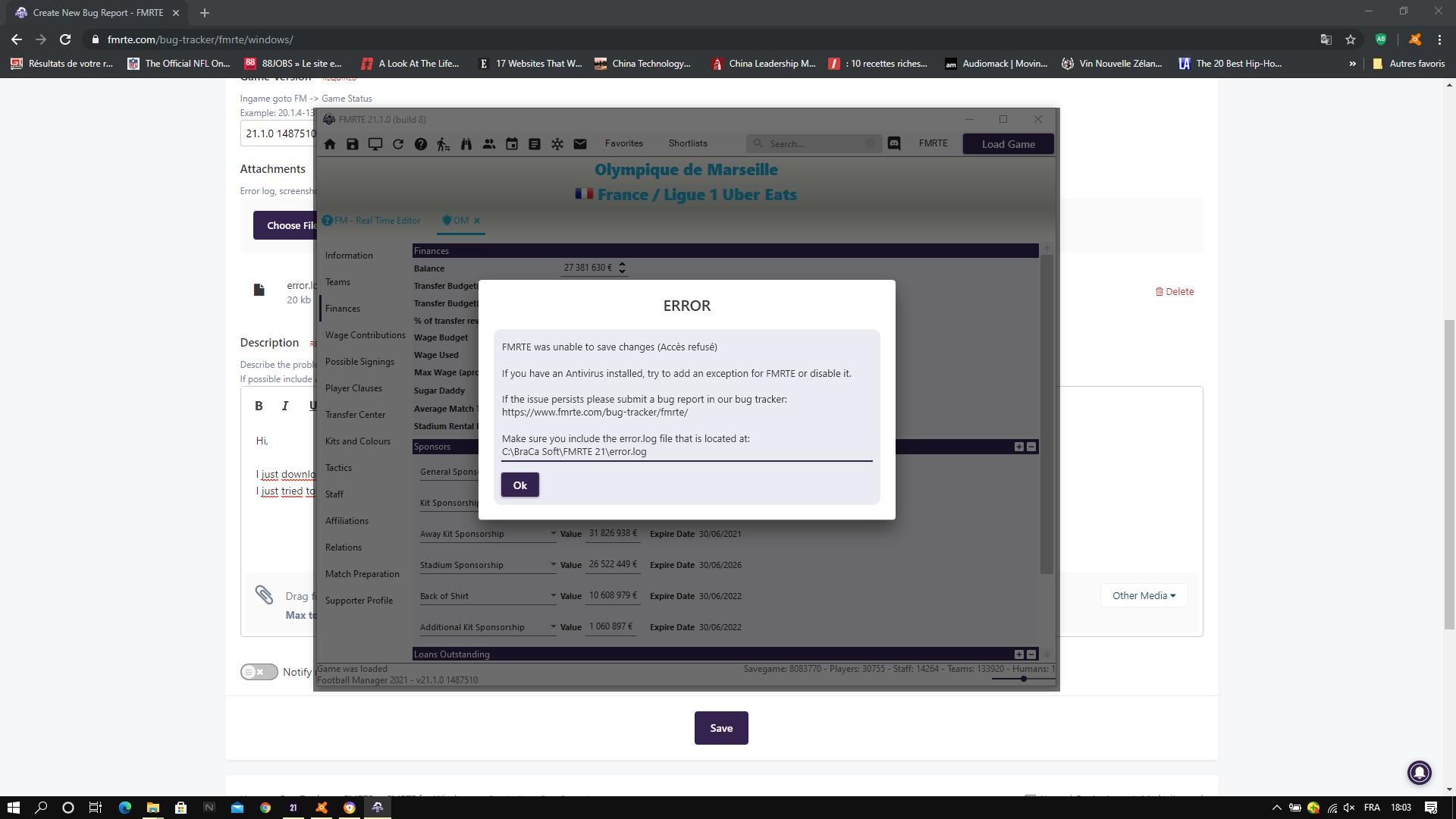Open the calendar icon in FMRTE toolbar

tap(512, 144)
